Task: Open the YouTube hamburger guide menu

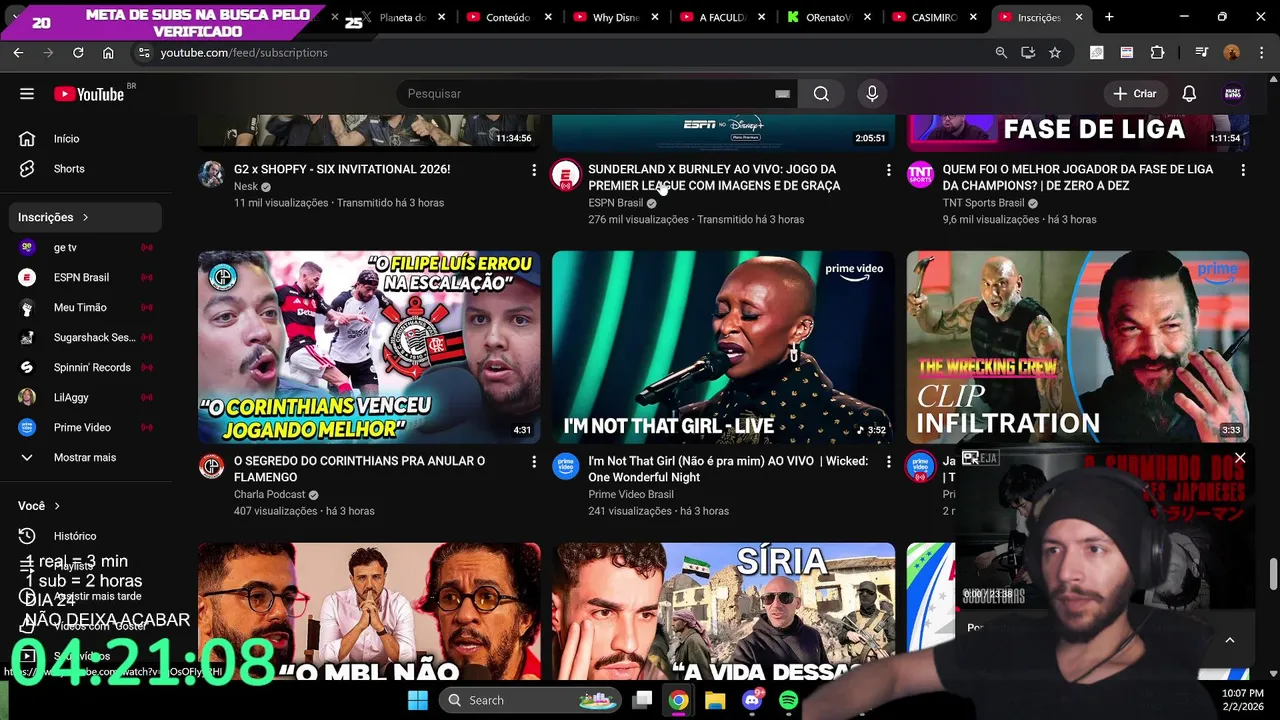Action: 27,94
